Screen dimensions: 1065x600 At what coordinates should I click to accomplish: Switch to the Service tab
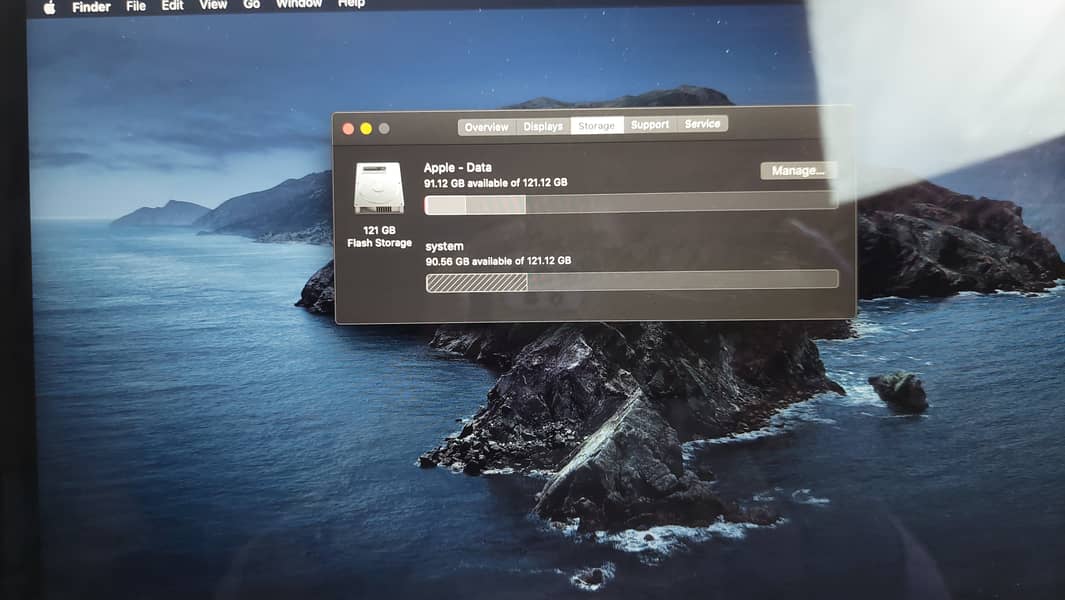[702, 124]
